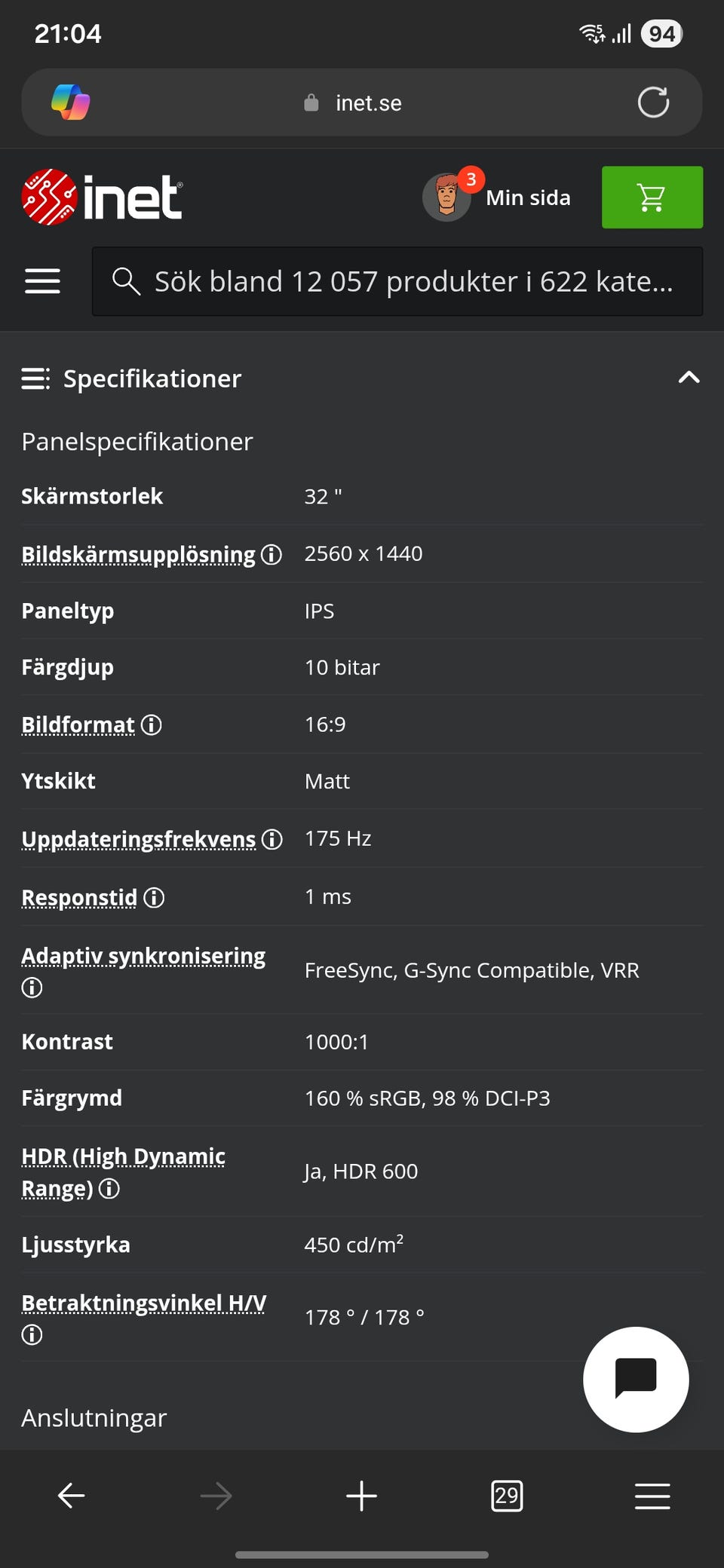Open the Adaptiv synkronisering term link

point(143,956)
